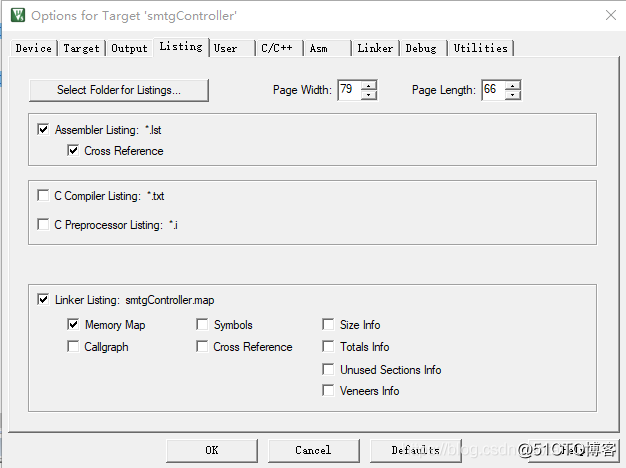This screenshot has height=468, width=626.
Task: Open the C/C++ tab
Action: click(279, 48)
